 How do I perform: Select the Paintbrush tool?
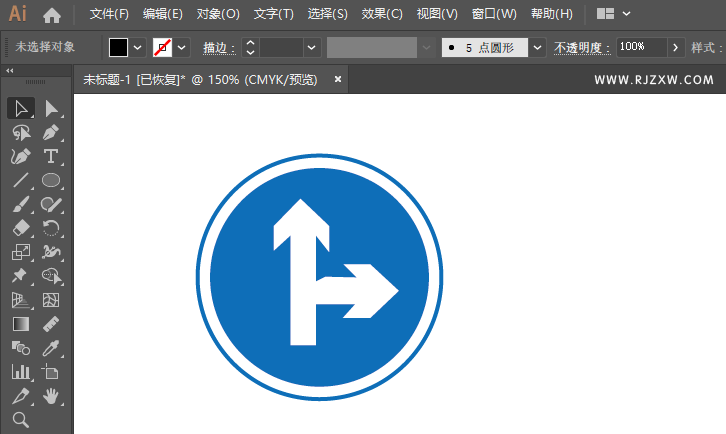point(20,204)
